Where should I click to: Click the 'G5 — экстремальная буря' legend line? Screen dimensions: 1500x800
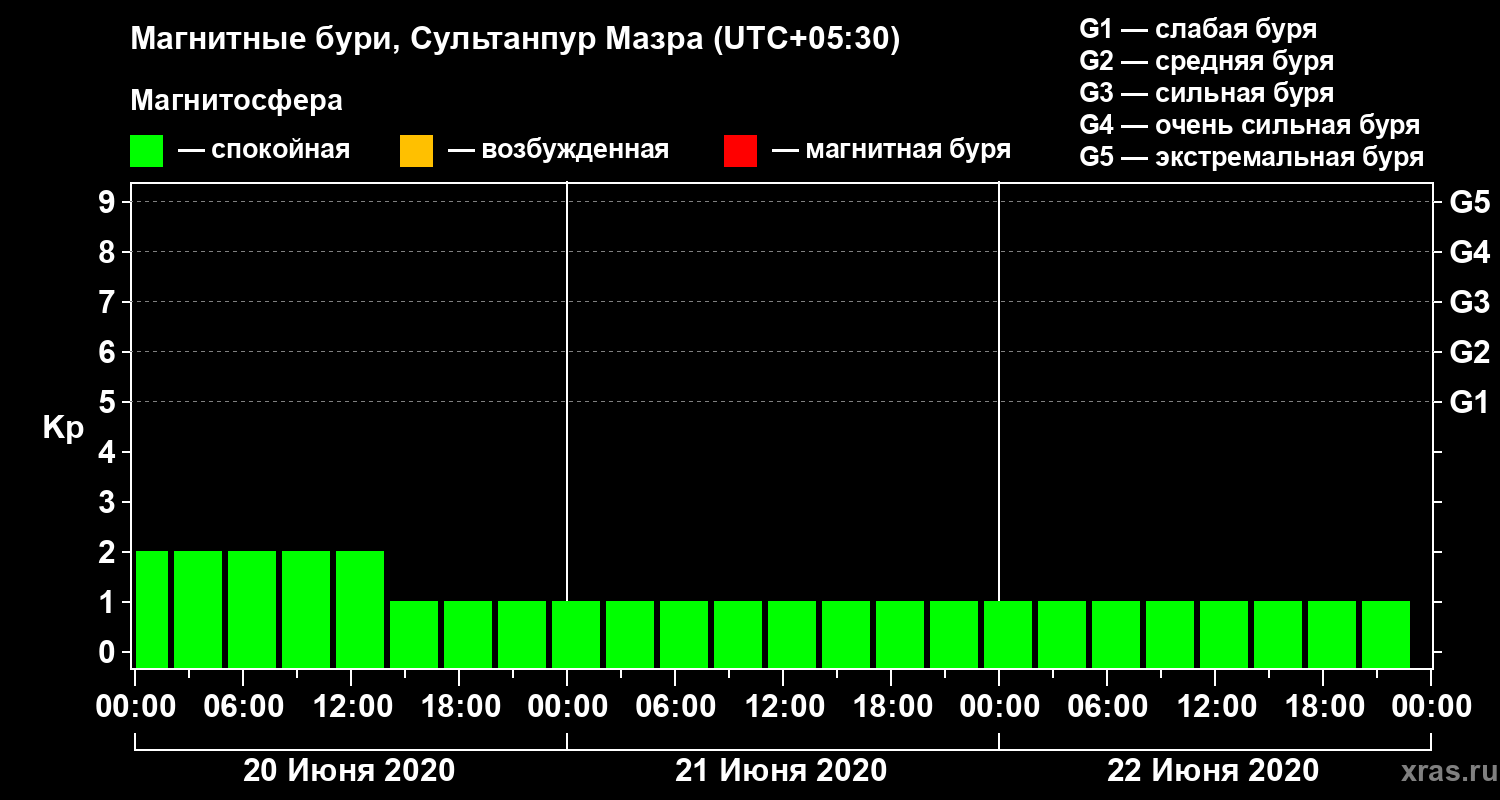coord(1252,158)
